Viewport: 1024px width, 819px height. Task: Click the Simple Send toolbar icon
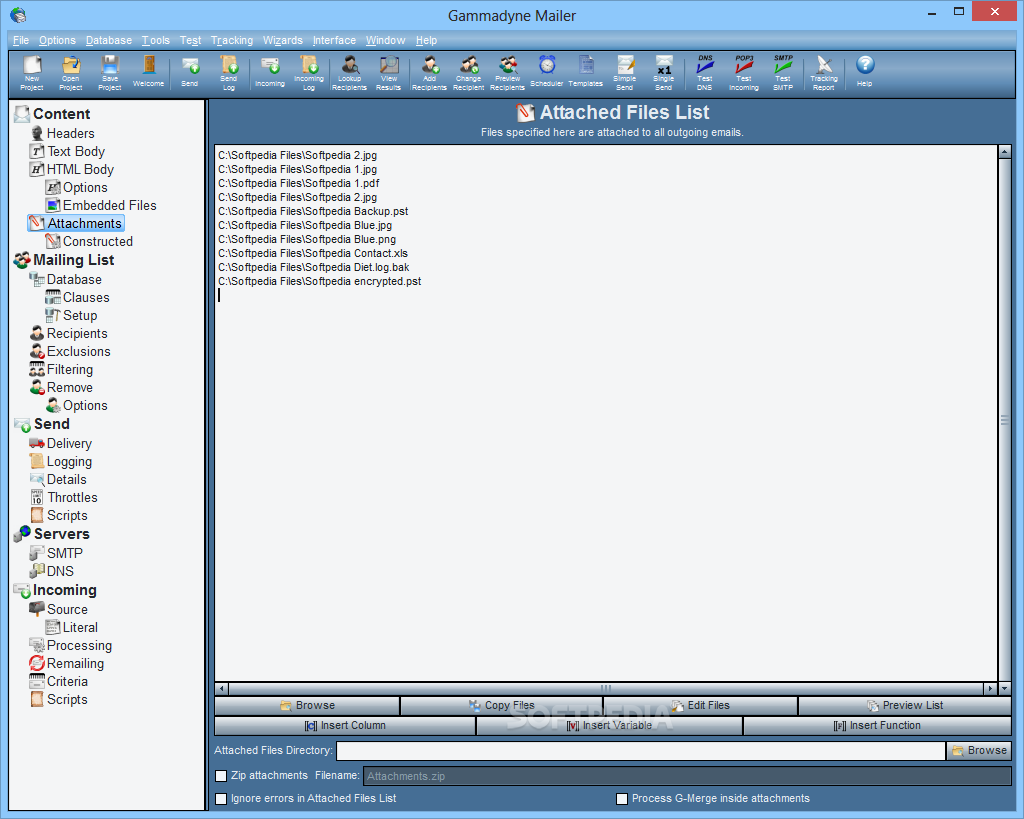pyautogui.click(x=625, y=72)
